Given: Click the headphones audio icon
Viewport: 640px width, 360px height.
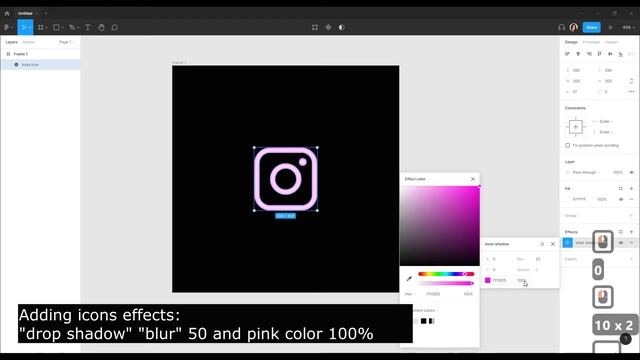Looking at the screenshot, I should [562, 27].
